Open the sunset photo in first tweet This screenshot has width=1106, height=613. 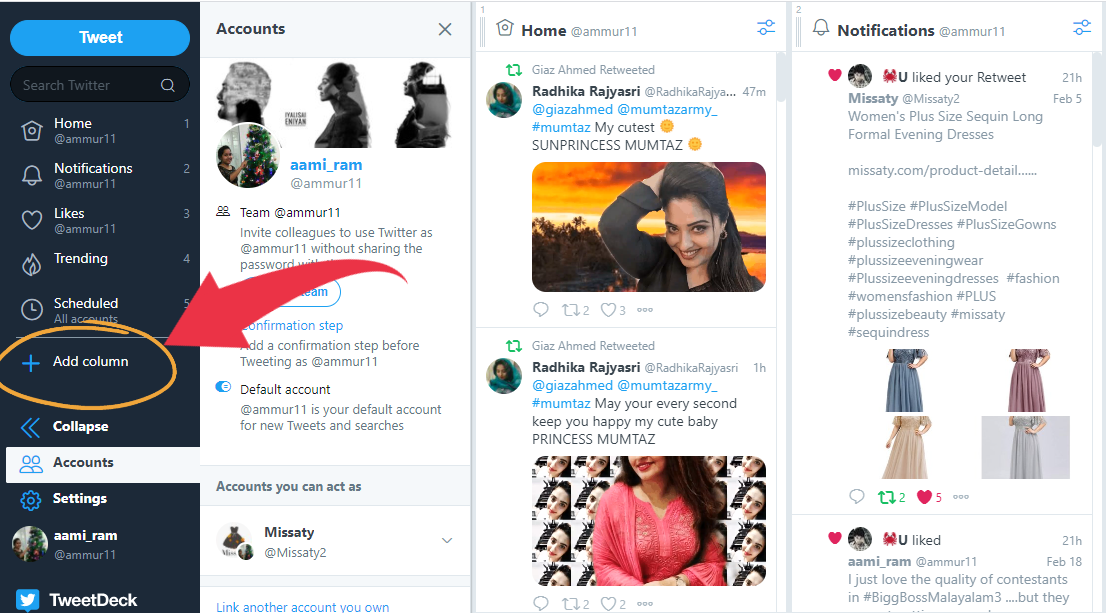click(x=648, y=227)
